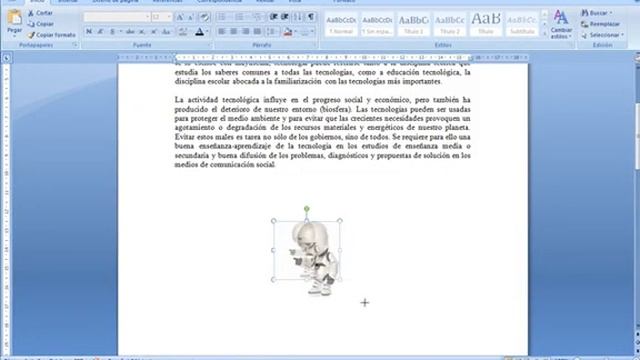Viewport: 640px width, 360px height.
Task: Click the top-right image sizing handle
Action: (340, 221)
